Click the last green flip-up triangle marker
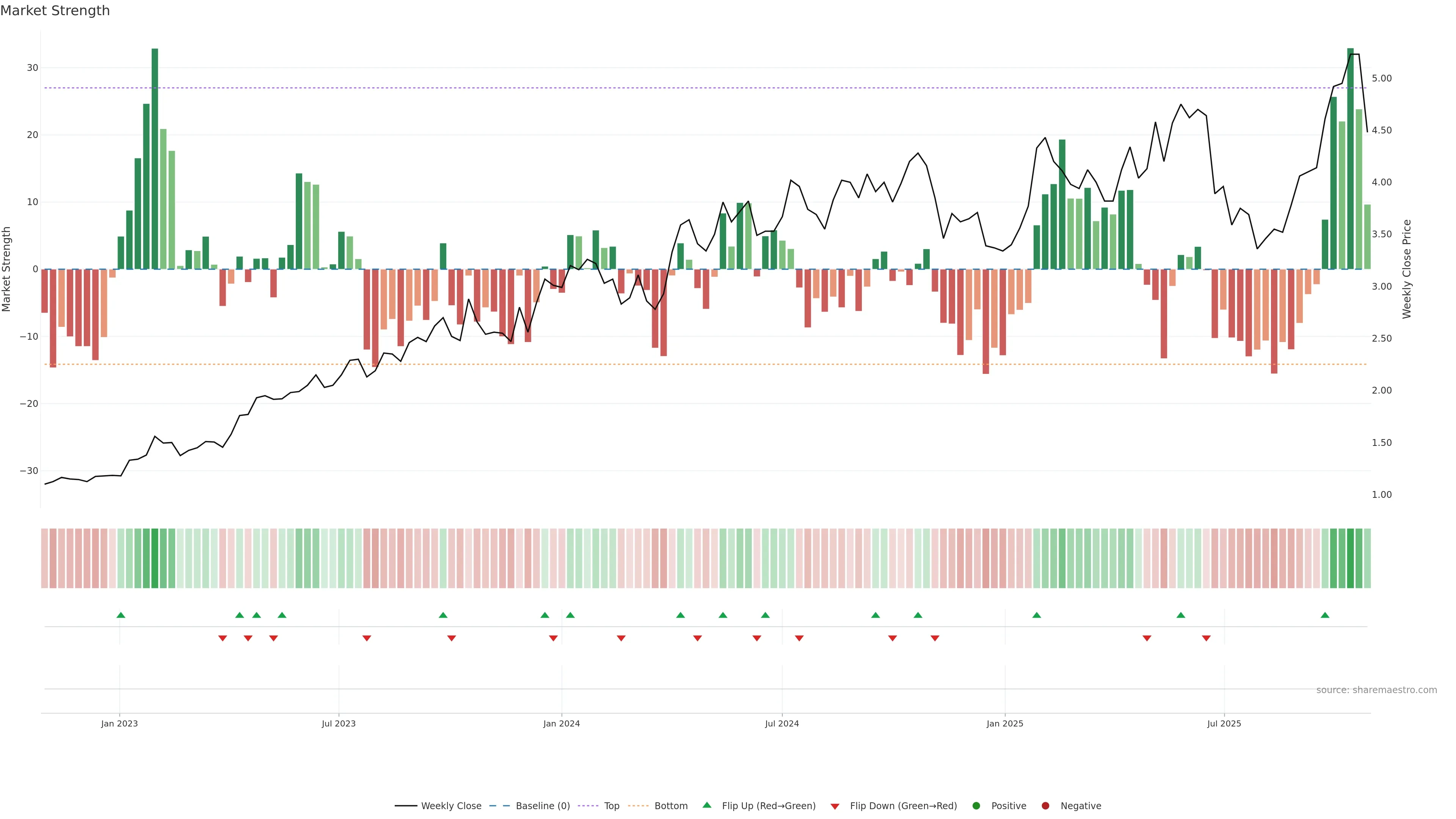Screen dimensions: 1456x819 pyautogui.click(x=1325, y=615)
